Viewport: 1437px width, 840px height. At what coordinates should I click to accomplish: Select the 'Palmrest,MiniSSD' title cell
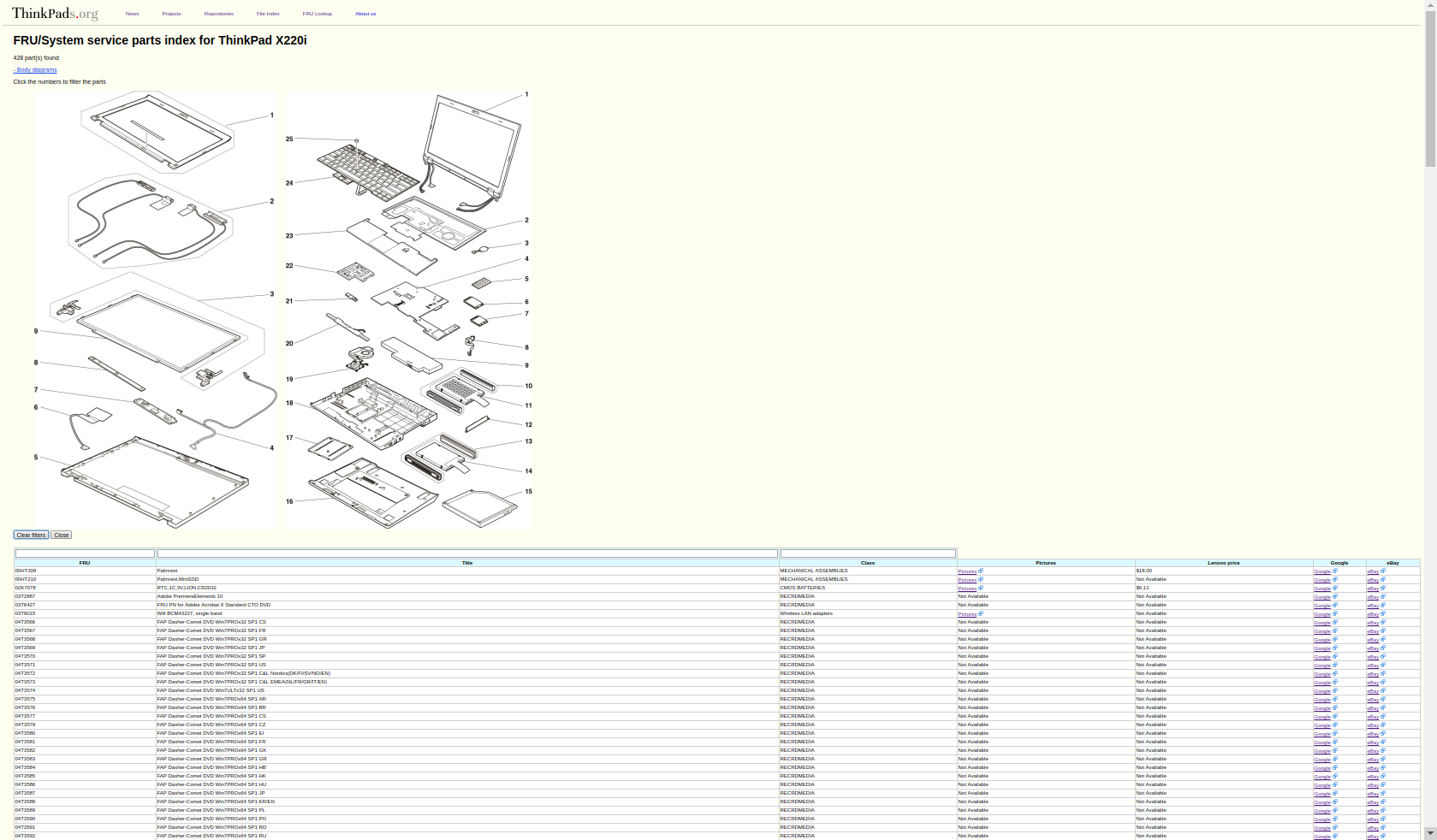[467, 579]
